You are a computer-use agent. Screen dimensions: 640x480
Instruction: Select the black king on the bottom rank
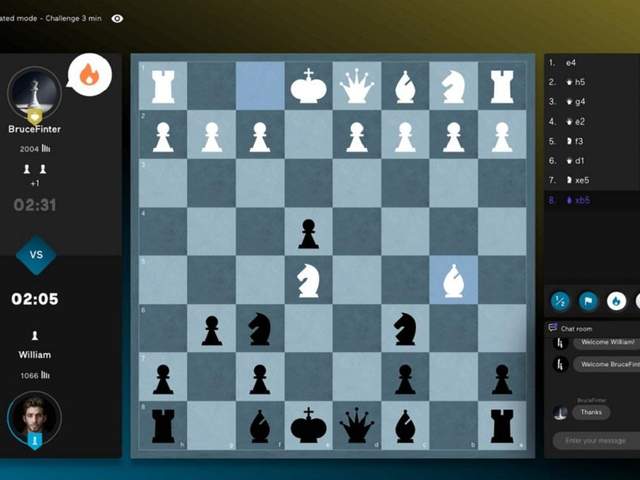308,425
